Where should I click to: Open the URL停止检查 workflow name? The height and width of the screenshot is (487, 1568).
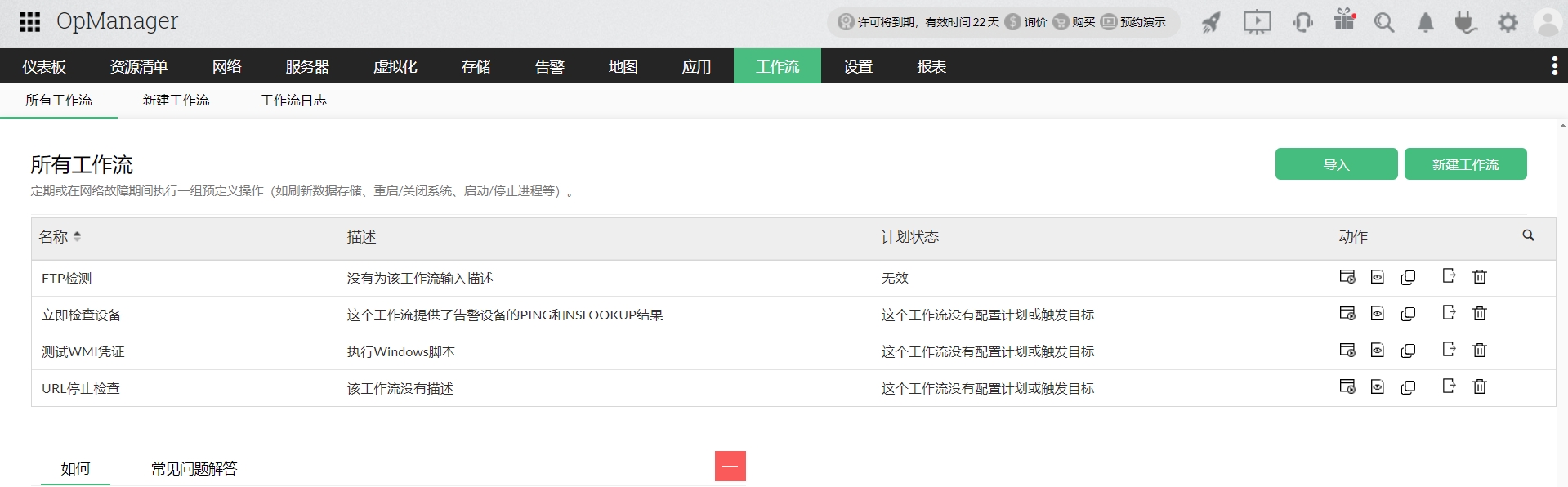tap(81, 389)
